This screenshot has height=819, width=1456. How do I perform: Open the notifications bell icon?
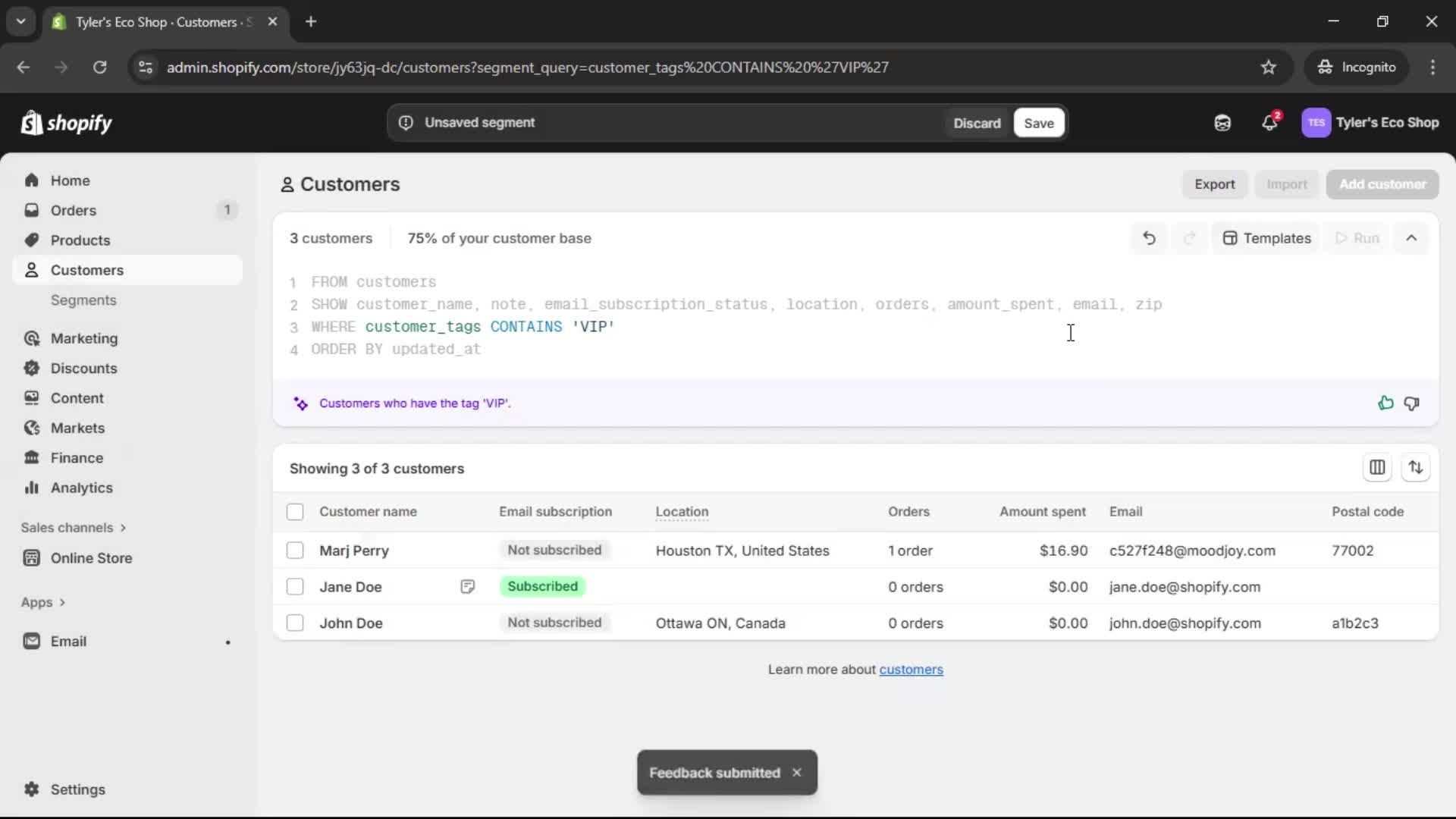pyautogui.click(x=1269, y=123)
